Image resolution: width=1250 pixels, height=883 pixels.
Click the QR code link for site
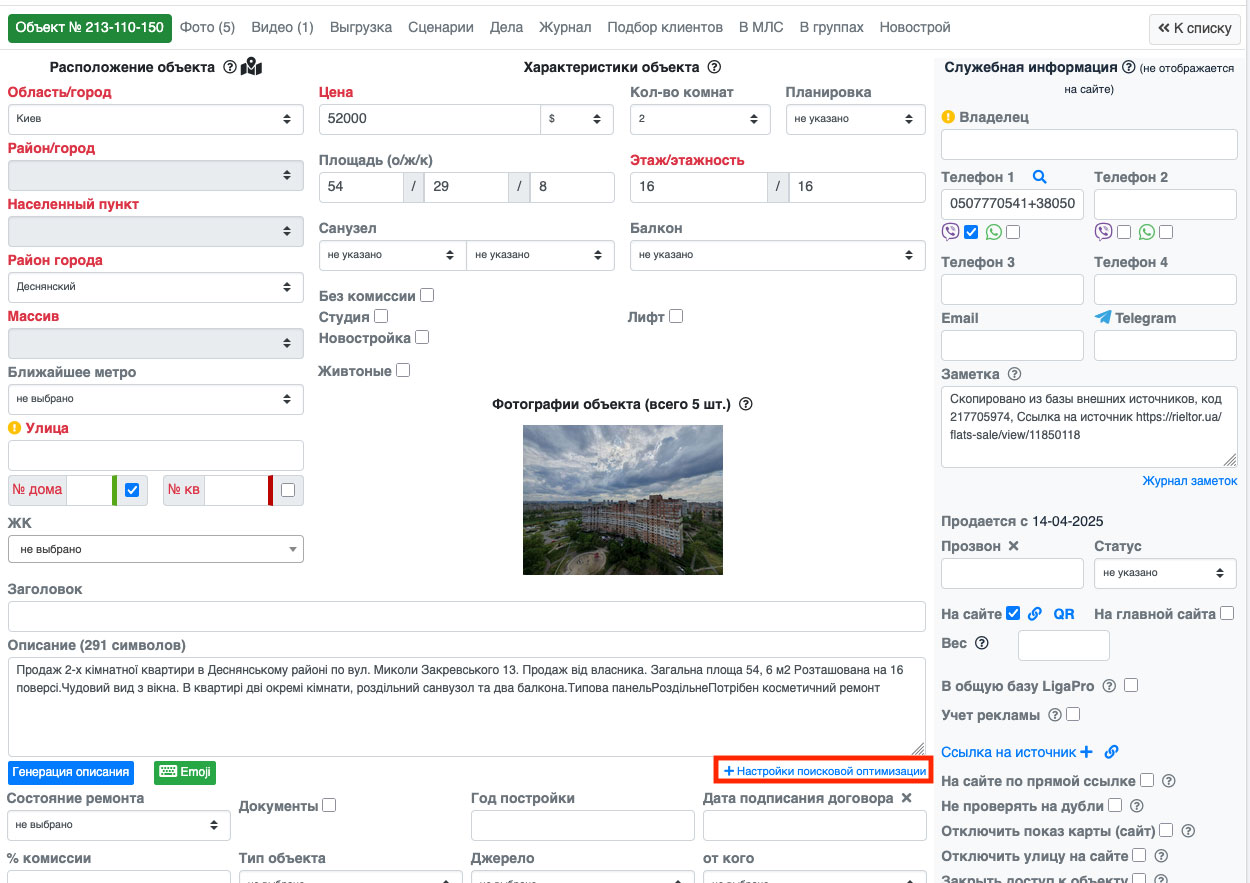1064,614
